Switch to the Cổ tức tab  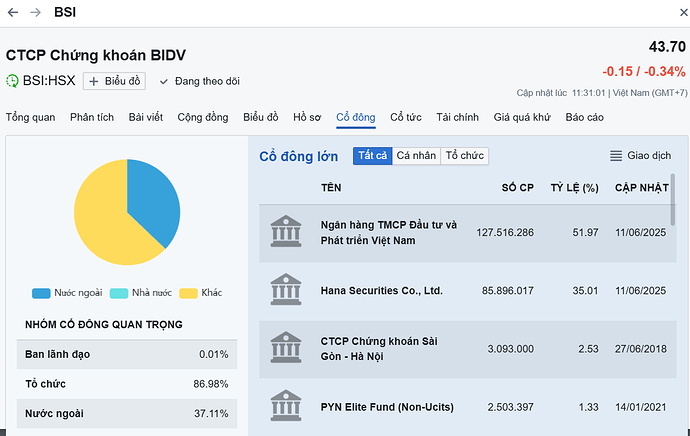406,117
